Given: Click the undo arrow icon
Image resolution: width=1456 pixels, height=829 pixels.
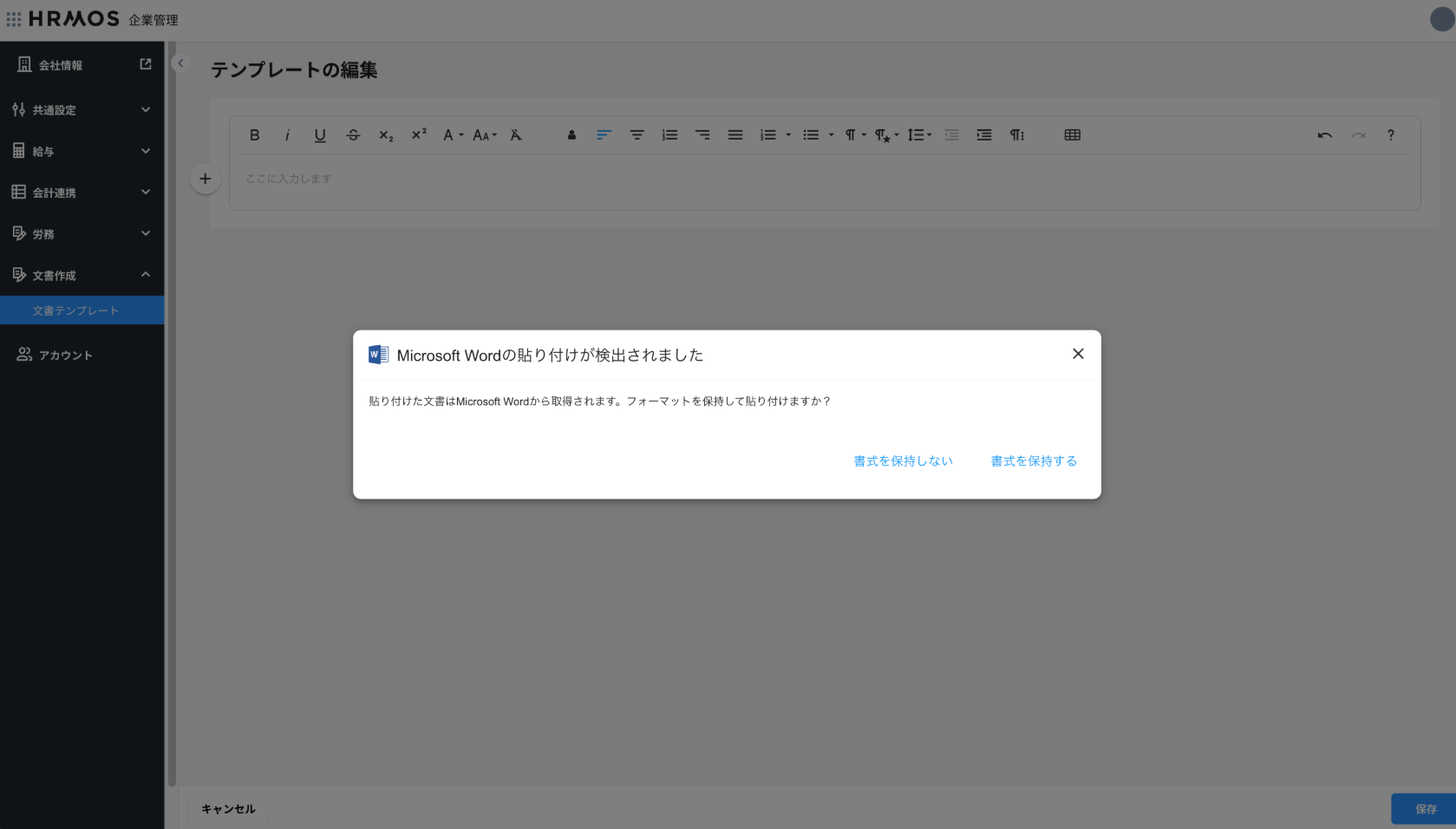Looking at the screenshot, I should pyautogui.click(x=1324, y=135).
